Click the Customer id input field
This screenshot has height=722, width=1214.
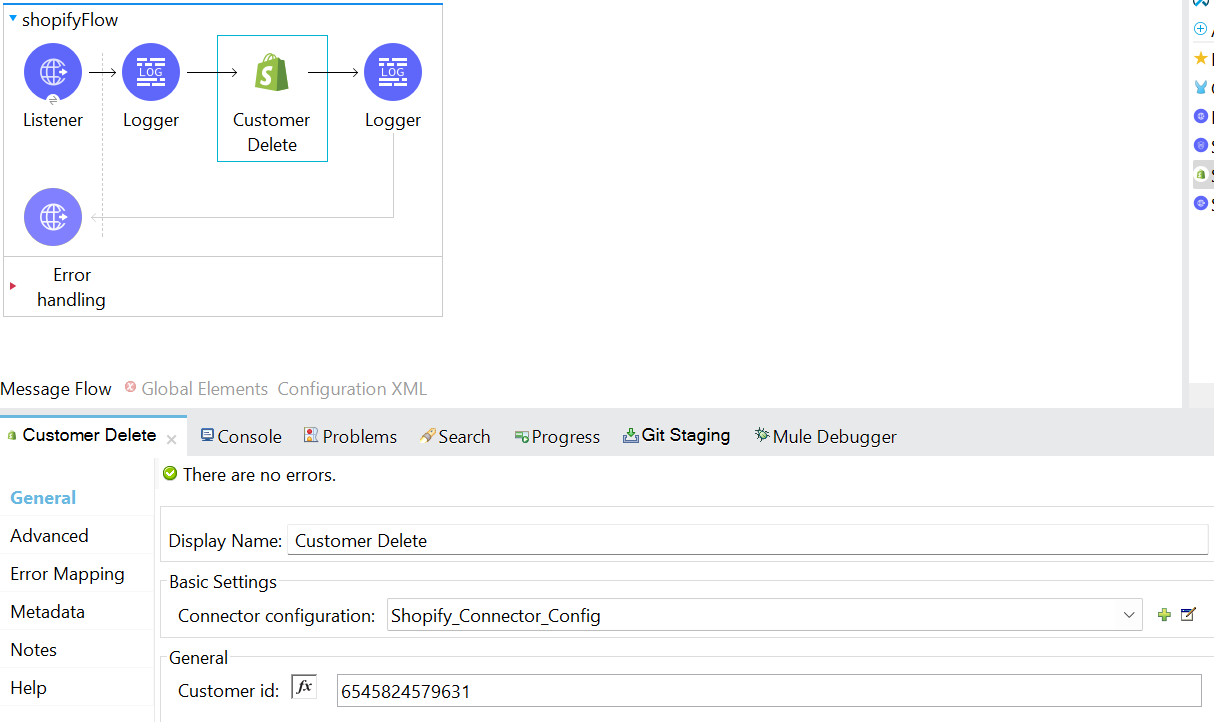coord(768,691)
